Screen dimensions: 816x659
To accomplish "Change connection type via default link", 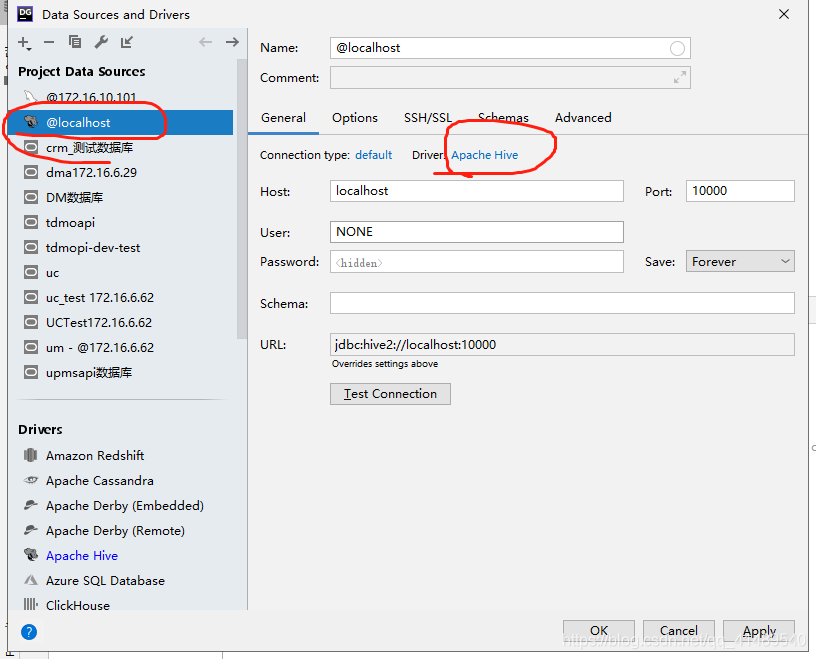I will (x=374, y=155).
